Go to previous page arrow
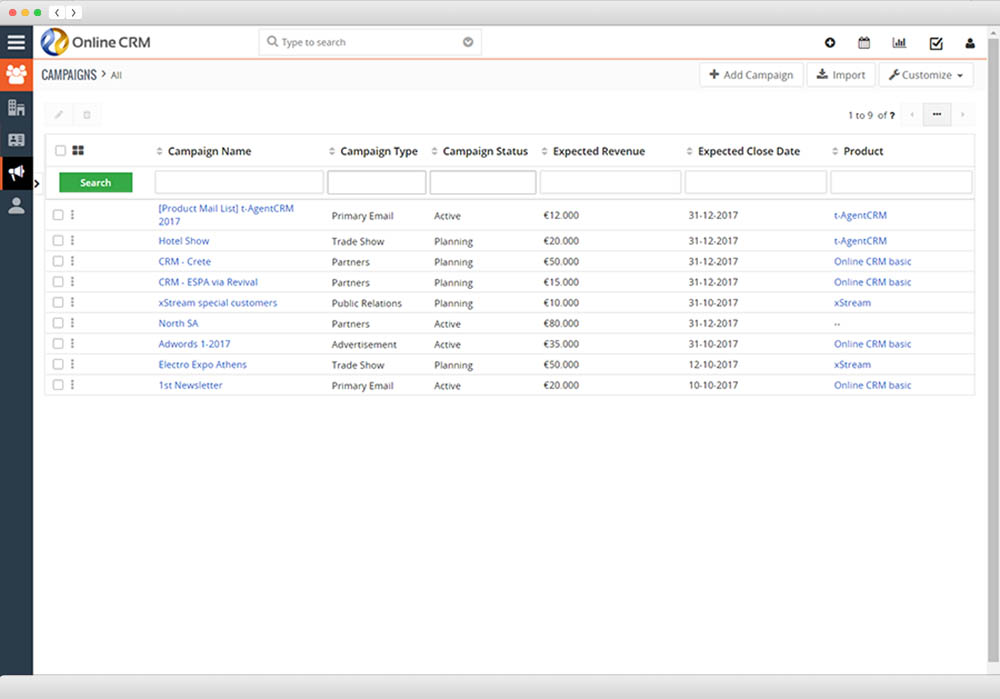 [x=912, y=115]
